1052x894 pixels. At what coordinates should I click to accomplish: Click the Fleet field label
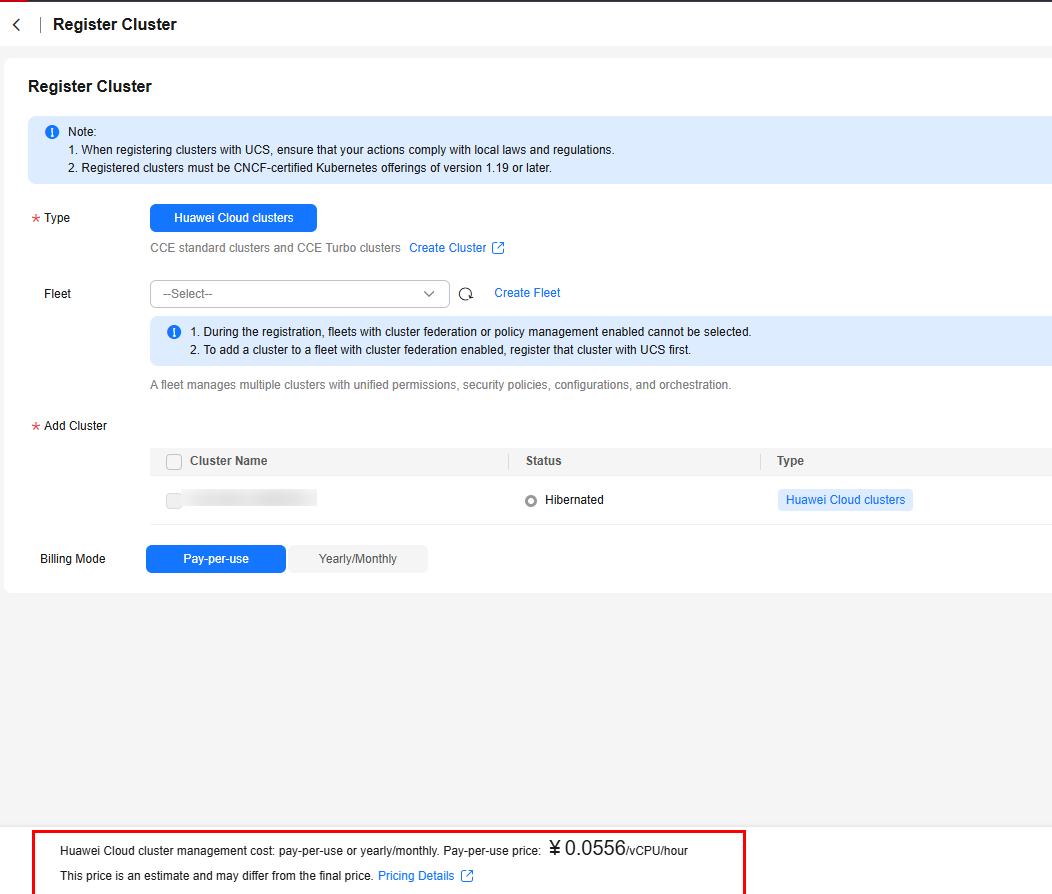click(58, 294)
